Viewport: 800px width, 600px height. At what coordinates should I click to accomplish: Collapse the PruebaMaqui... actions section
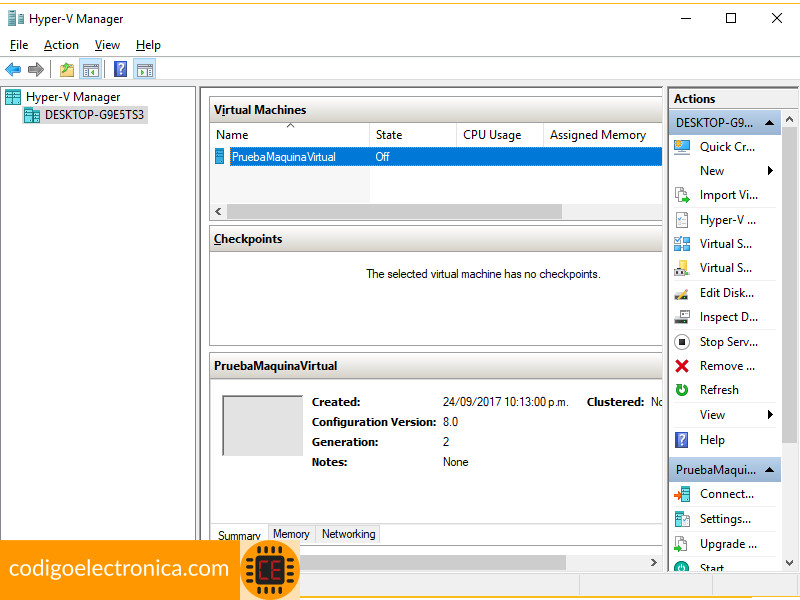point(770,469)
